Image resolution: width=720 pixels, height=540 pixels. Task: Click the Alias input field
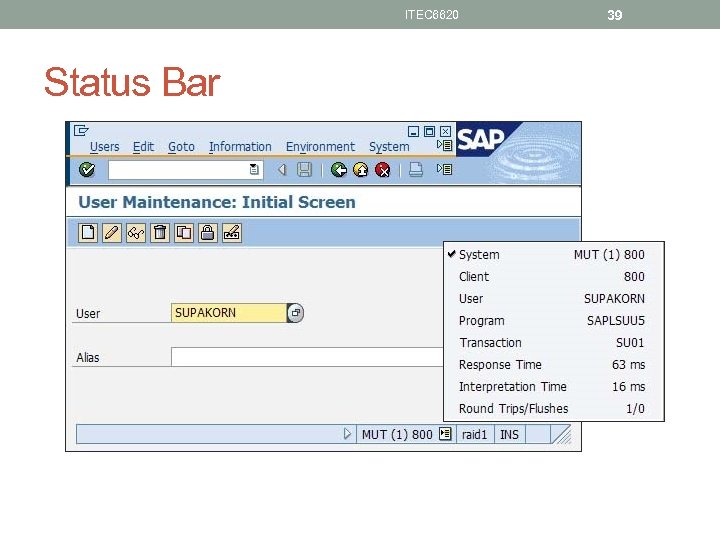pyautogui.click(x=307, y=357)
